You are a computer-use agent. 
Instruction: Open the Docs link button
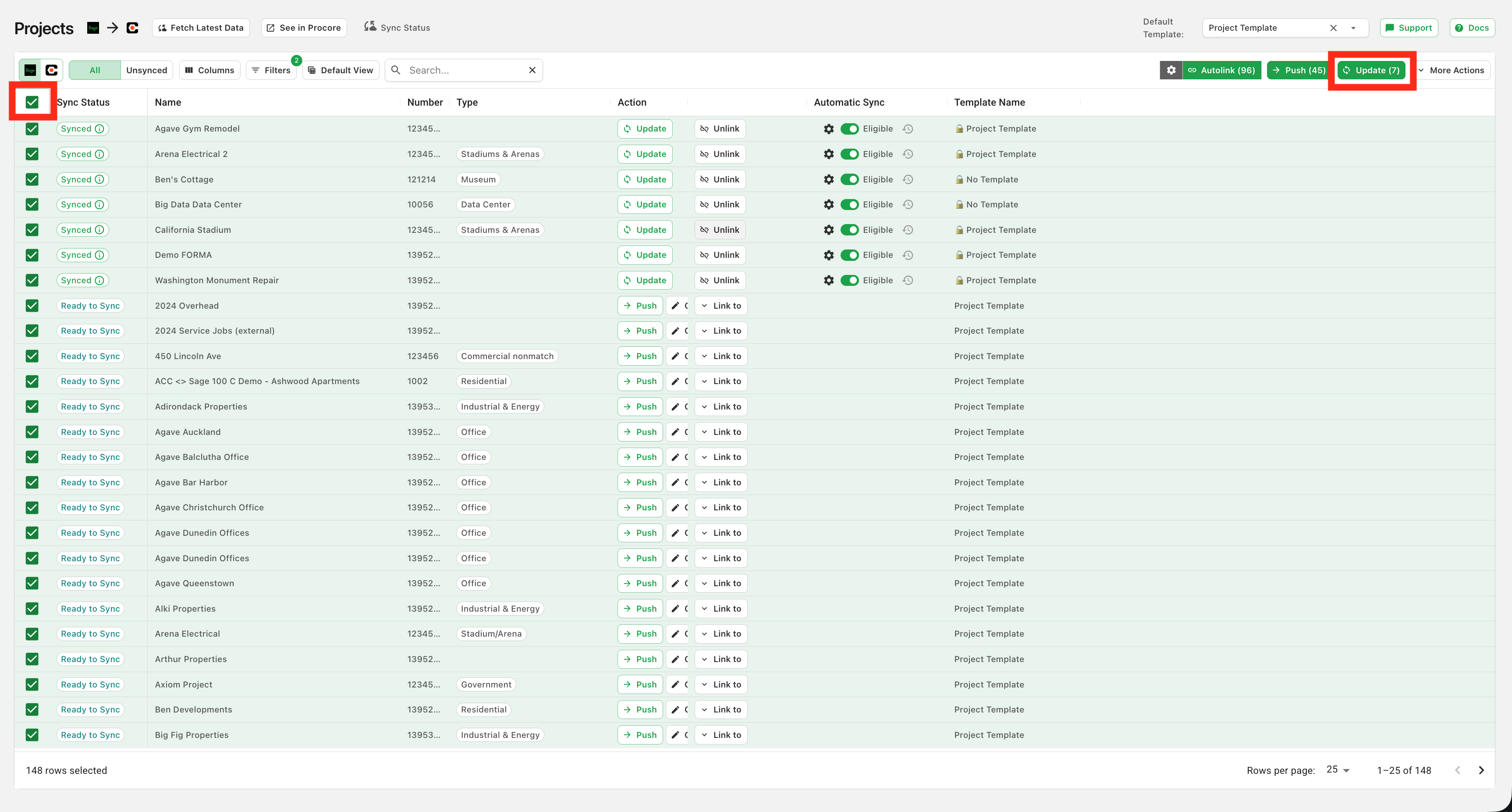(x=1472, y=28)
